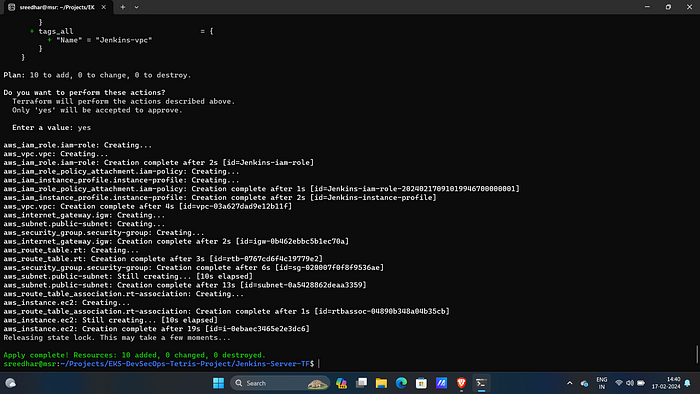Click the taskbar Search box
Viewport: 700px width, 394px height.
pyautogui.click(x=280, y=383)
